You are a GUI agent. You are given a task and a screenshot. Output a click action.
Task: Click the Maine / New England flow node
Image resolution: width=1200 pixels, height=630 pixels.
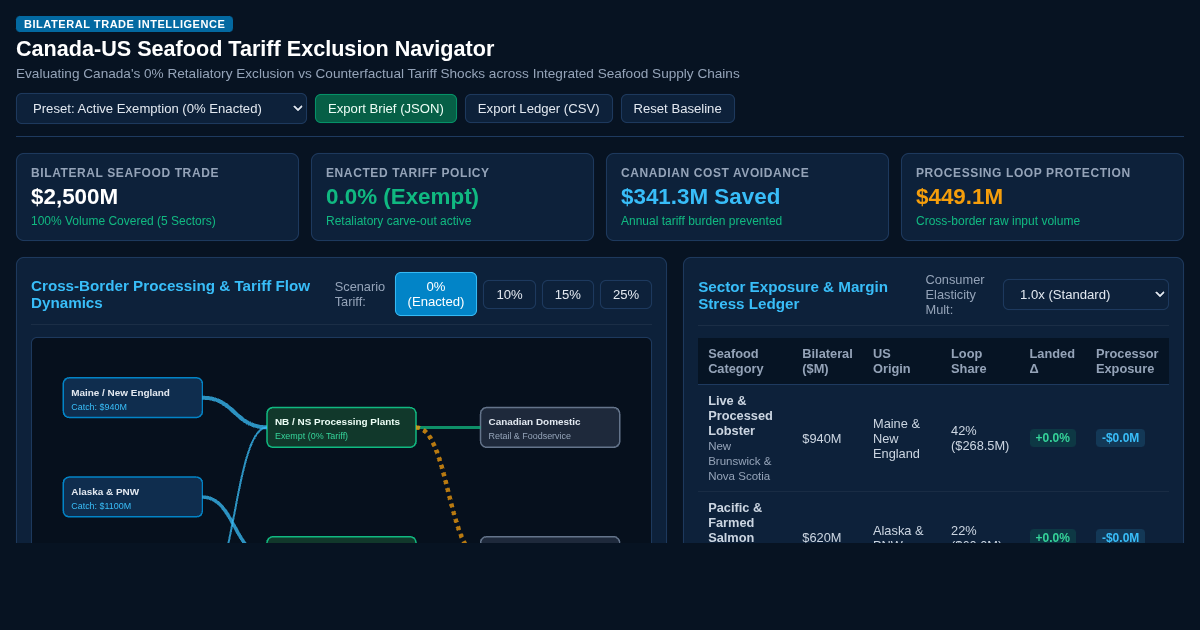133,398
